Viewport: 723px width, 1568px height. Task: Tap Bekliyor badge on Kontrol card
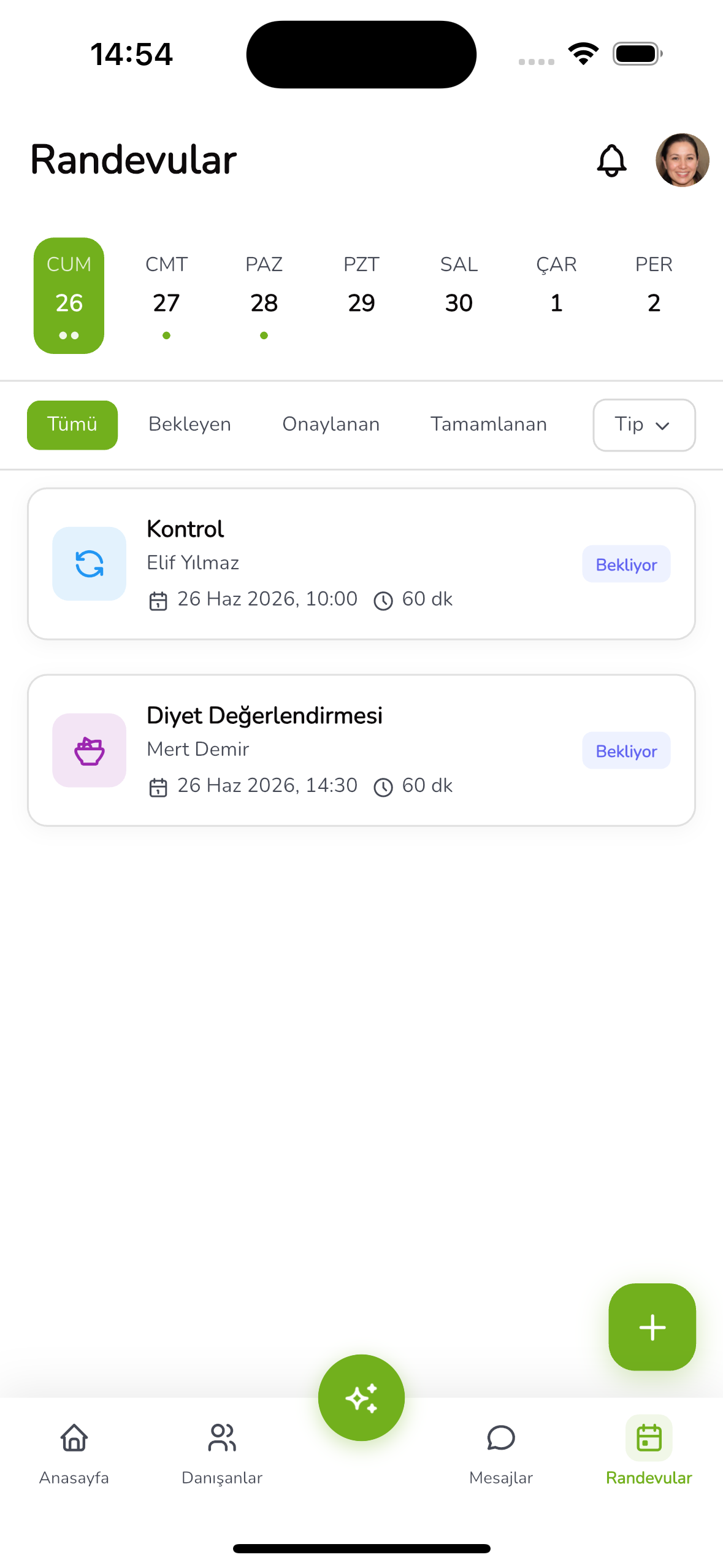(x=626, y=564)
